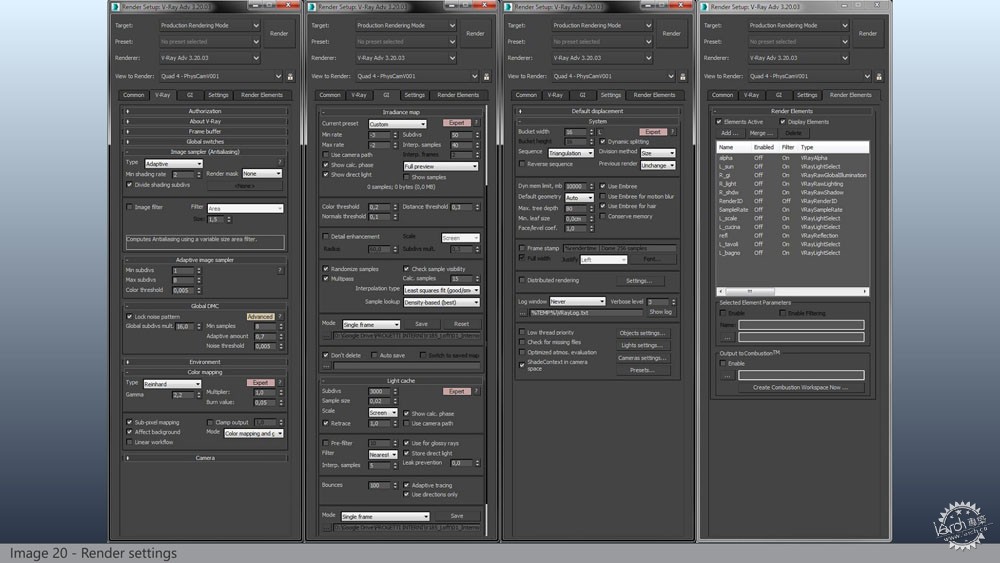
Task: Toggle Sub-pixel mapping checkbox
Action: [x=129, y=422]
